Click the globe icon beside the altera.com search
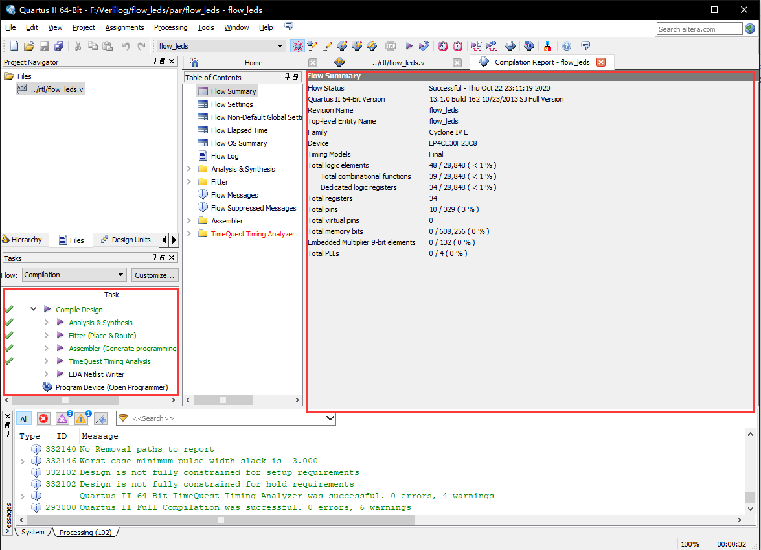The image size is (761, 550). point(750,29)
